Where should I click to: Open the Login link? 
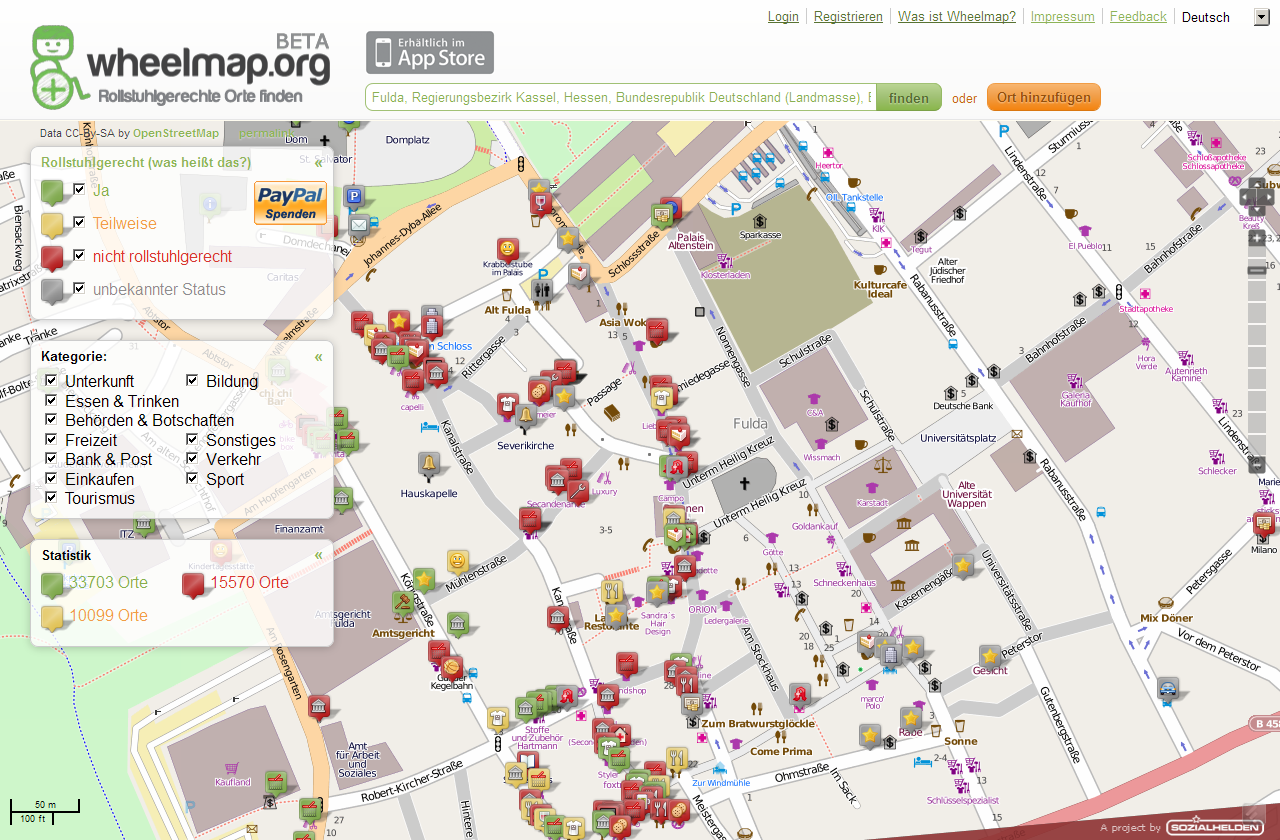point(783,16)
